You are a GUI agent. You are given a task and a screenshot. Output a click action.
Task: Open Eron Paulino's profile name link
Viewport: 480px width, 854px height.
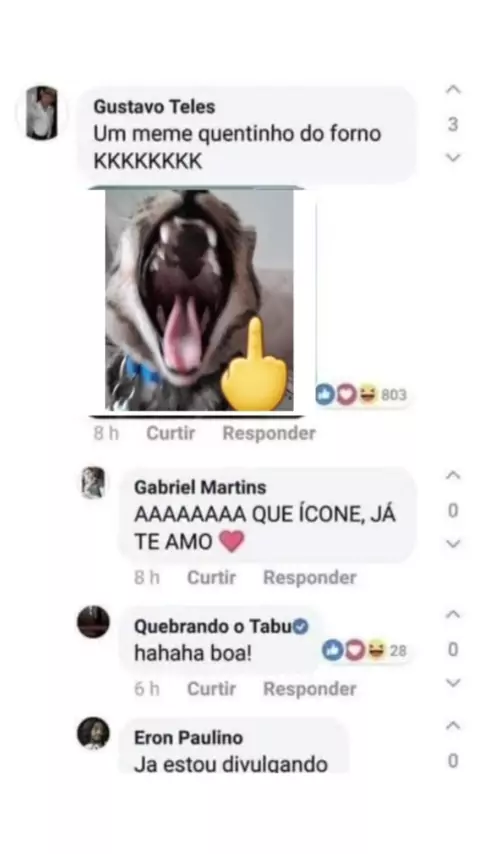(x=189, y=738)
